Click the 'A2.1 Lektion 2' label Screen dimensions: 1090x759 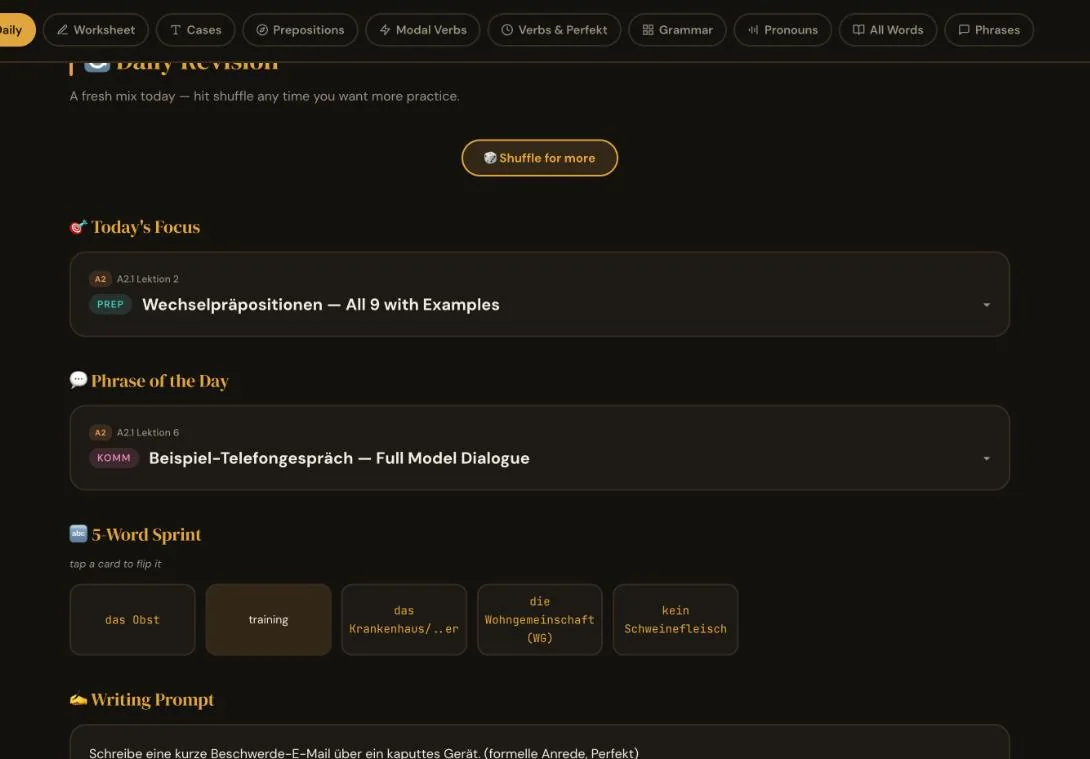click(x=147, y=279)
